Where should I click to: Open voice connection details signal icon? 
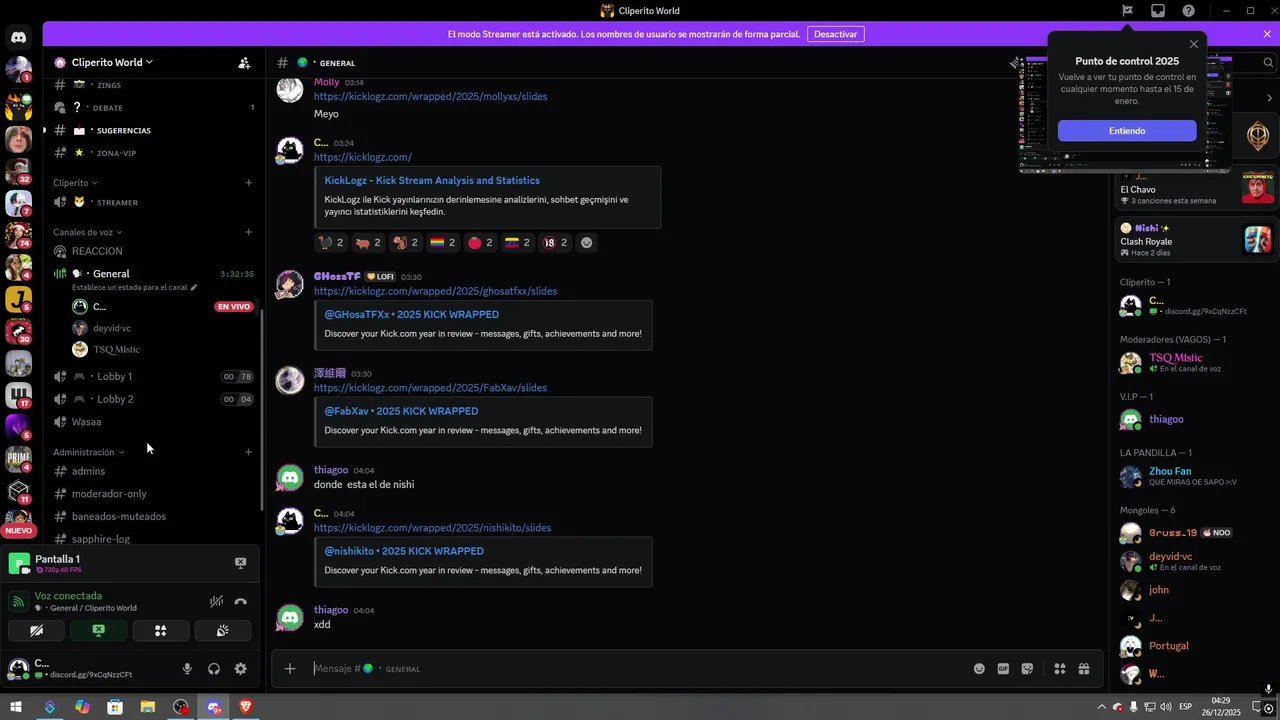coord(17,601)
